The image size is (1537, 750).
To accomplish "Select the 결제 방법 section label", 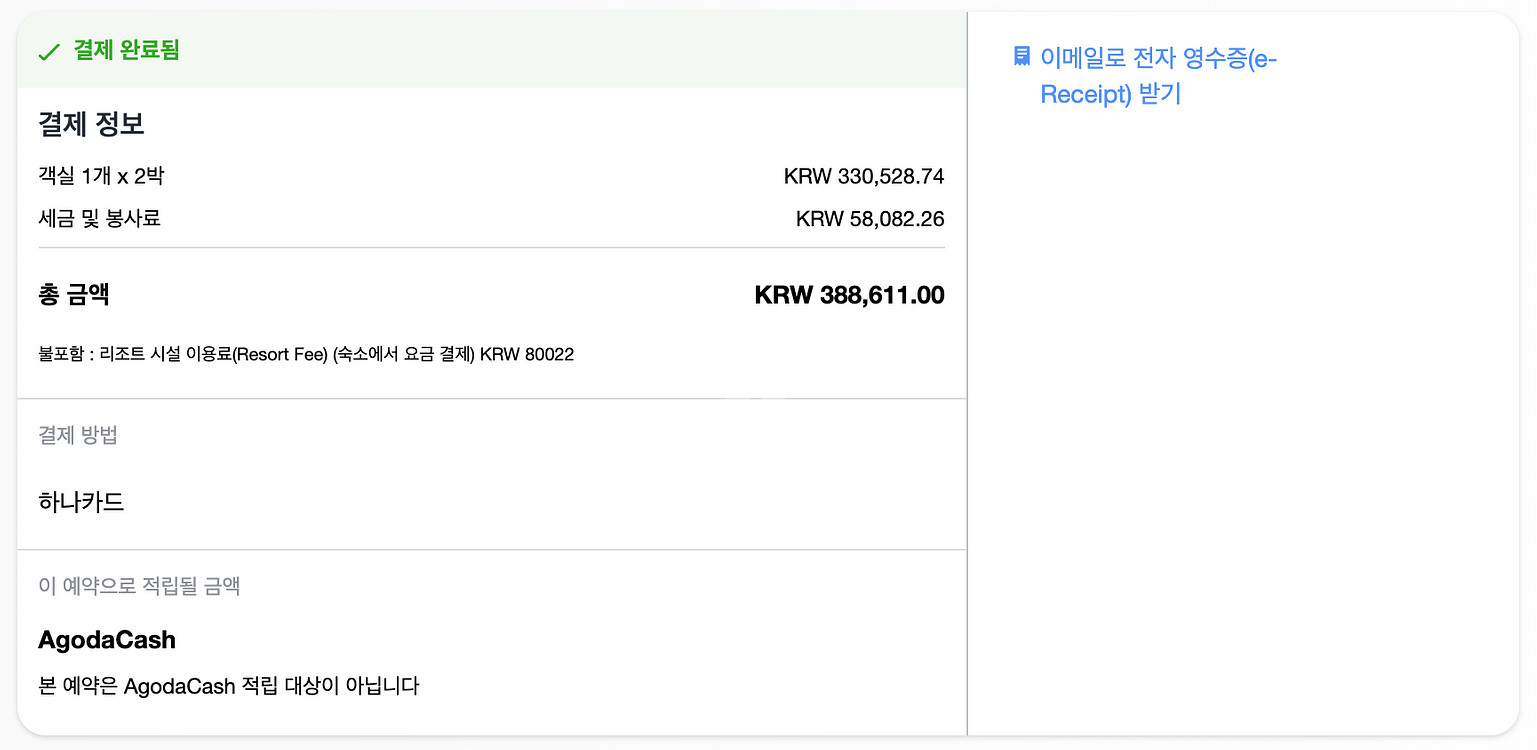I will [78, 435].
